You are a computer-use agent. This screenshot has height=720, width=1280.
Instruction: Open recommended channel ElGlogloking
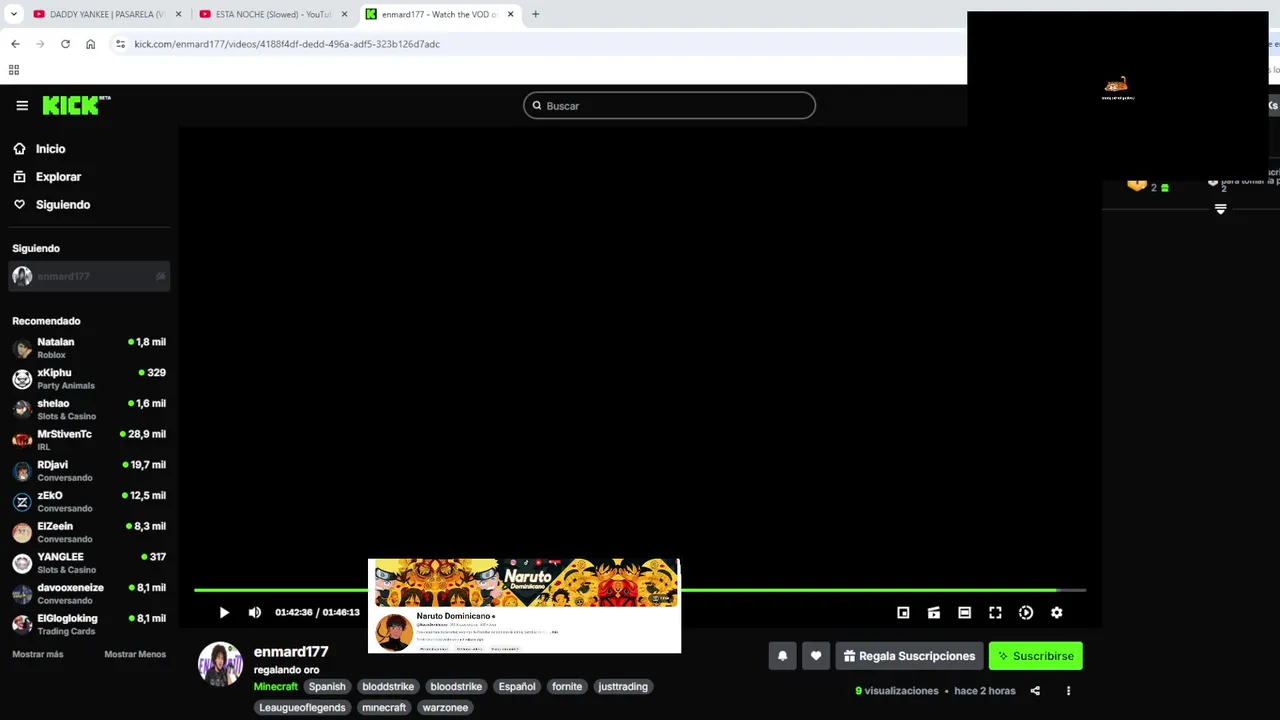pos(89,625)
